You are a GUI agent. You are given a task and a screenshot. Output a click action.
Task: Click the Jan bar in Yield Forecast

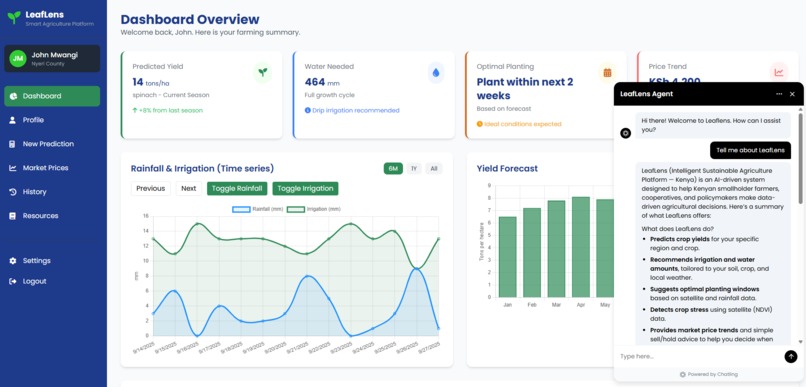click(x=507, y=257)
